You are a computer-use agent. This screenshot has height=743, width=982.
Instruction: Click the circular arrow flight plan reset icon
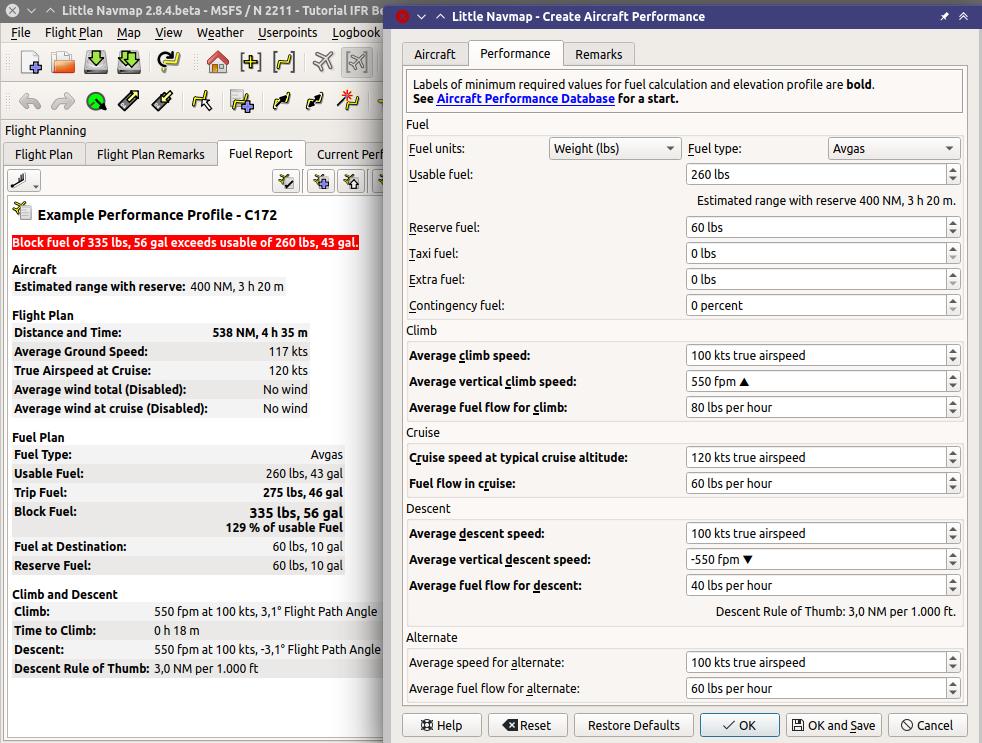click(x=168, y=62)
